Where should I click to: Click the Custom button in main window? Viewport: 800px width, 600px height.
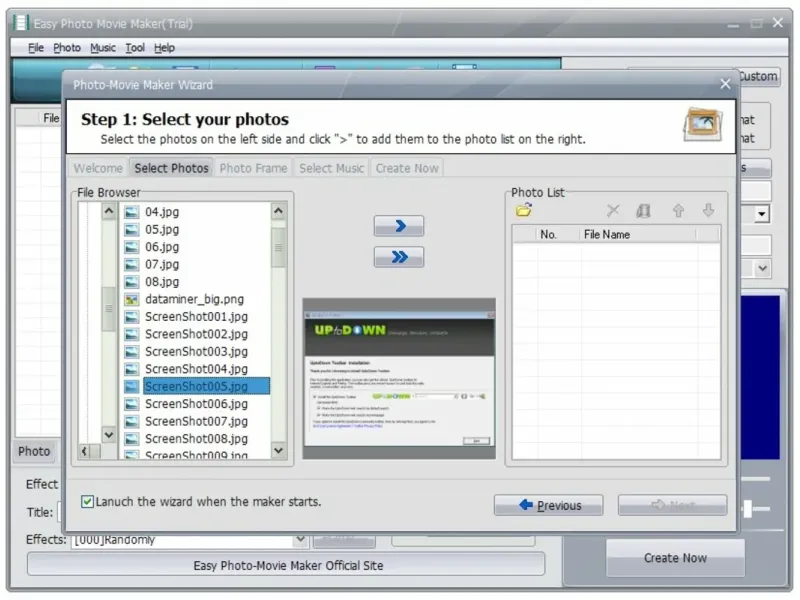tap(759, 77)
